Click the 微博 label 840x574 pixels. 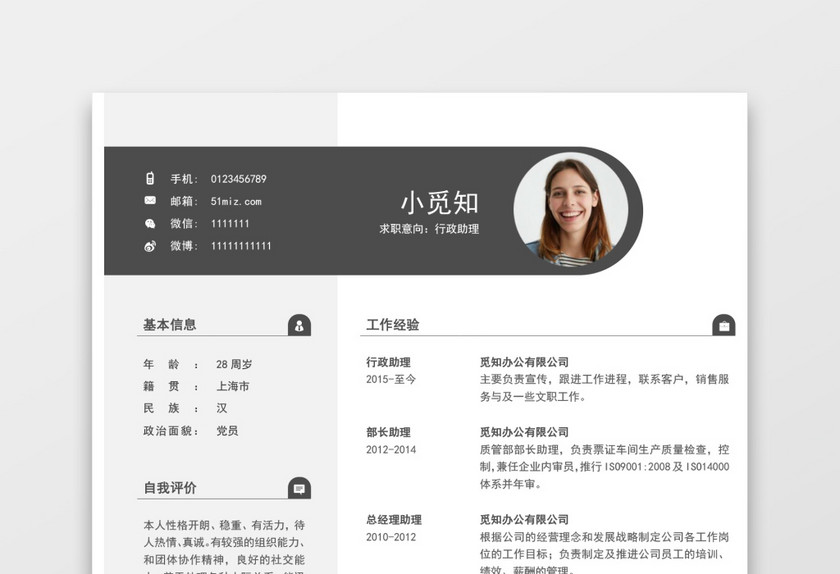[x=184, y=246]
